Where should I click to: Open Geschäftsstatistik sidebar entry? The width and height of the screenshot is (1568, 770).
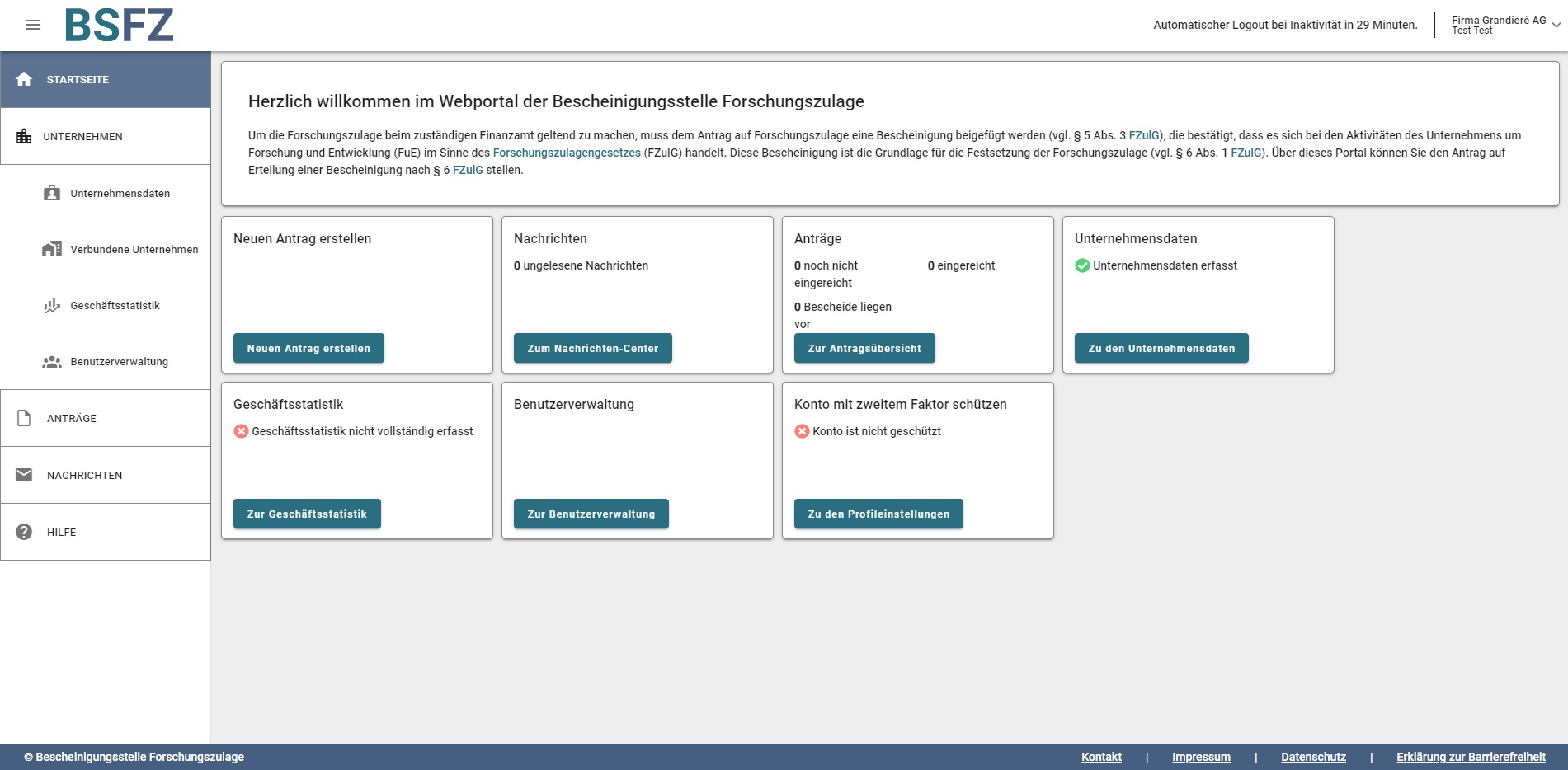[106, 305]
